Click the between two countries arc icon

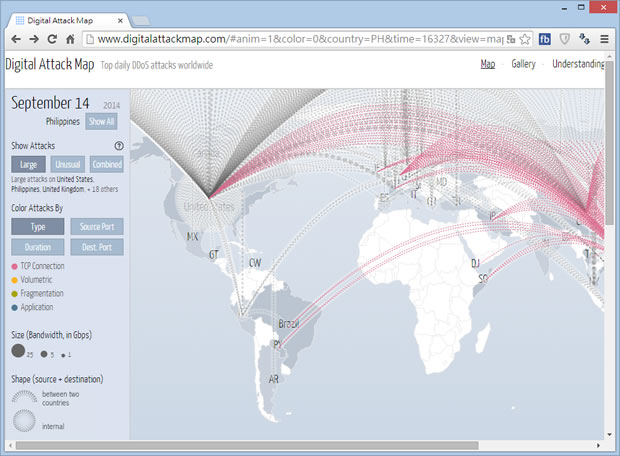[24, 397]
